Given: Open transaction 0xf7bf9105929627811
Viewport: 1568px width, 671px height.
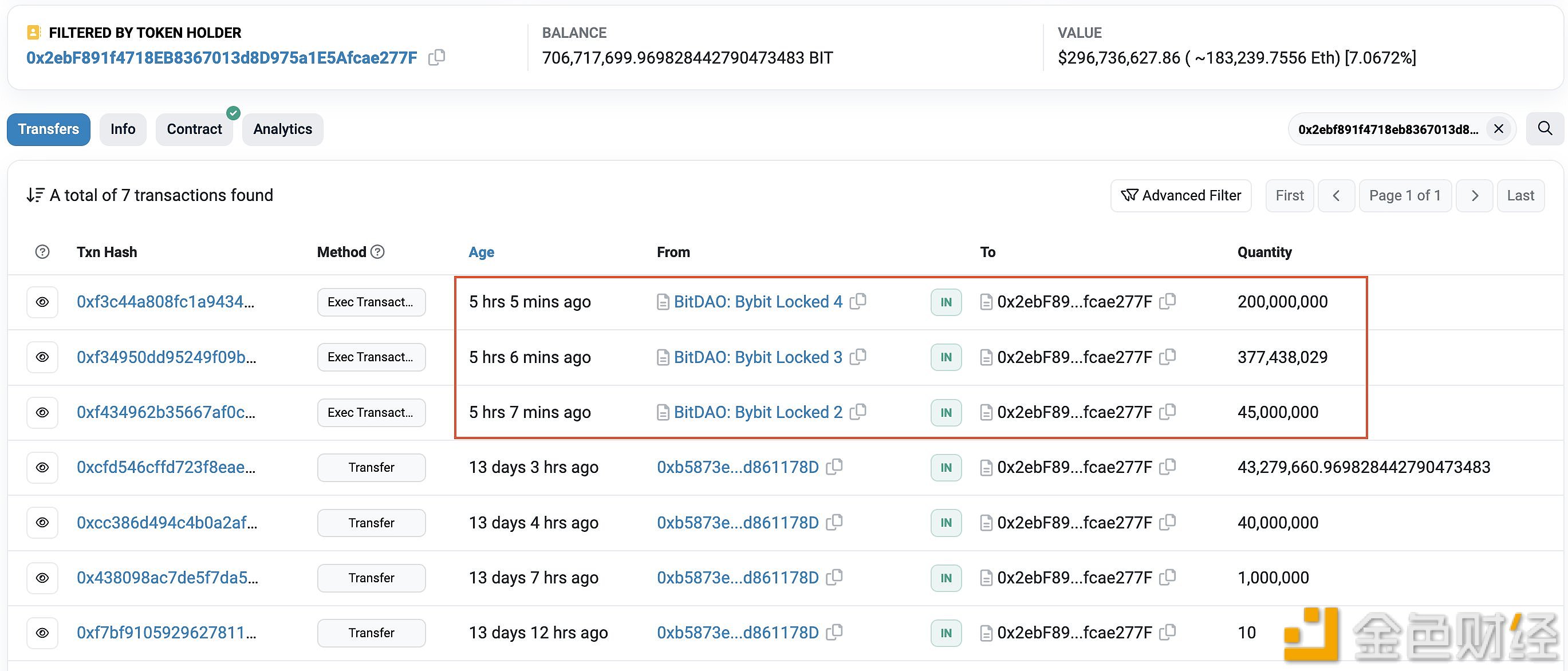Looking at the screenshot, I should tap(166, 633).
